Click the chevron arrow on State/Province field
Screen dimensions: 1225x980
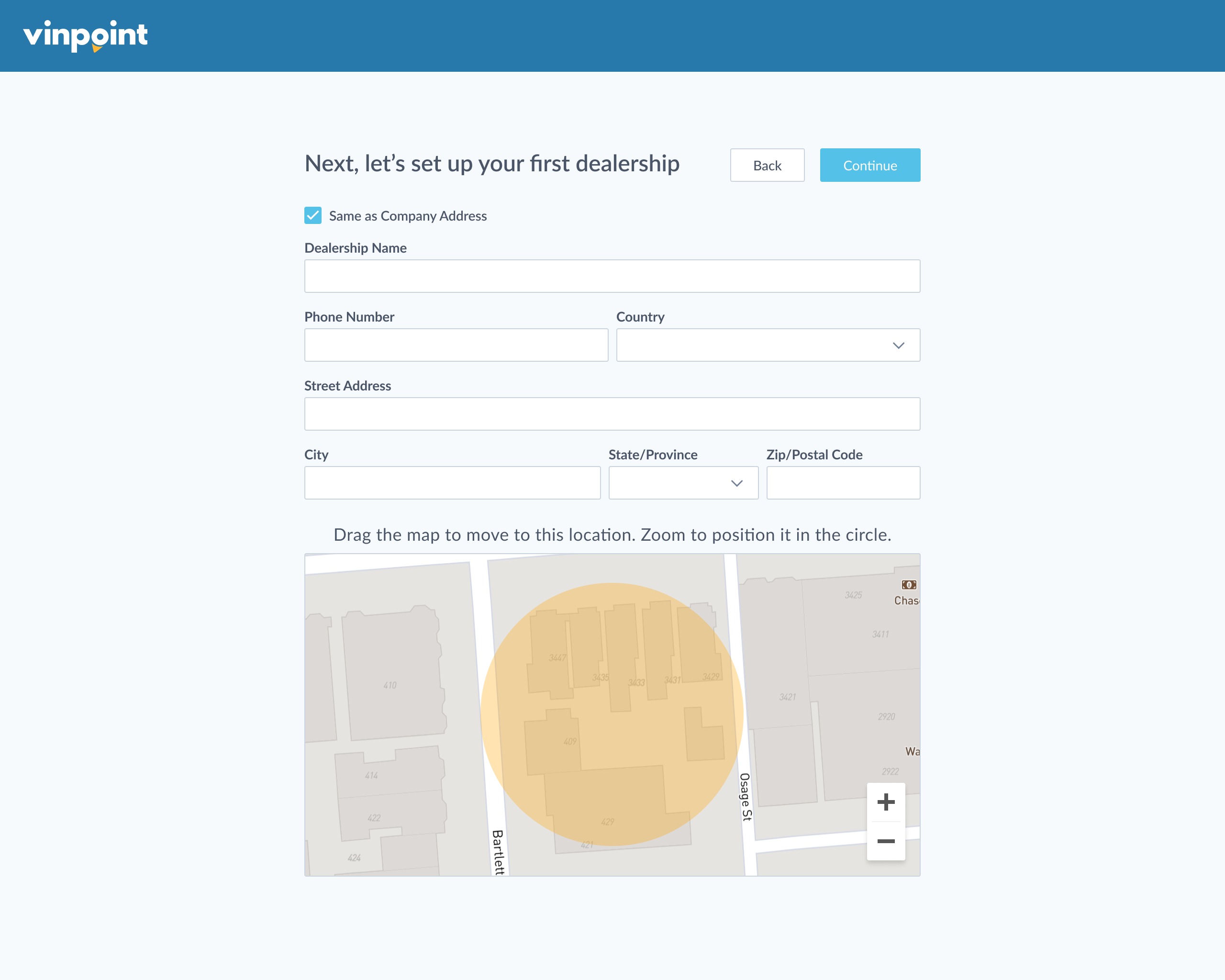click(737, 482)
